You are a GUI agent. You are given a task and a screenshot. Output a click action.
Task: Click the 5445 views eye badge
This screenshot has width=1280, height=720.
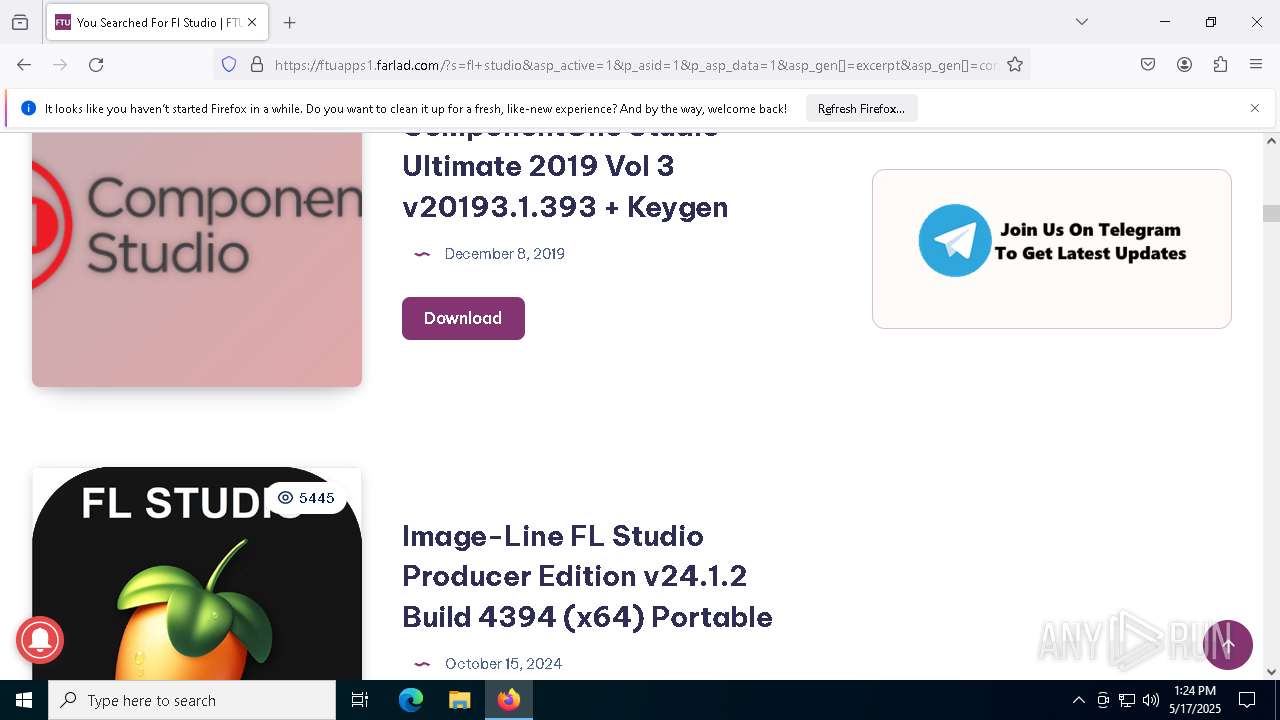point(306,498)
